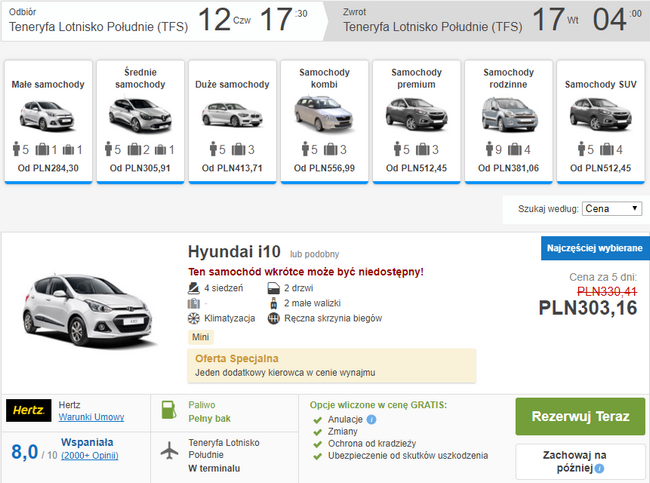This screenshot has height=483, width=650.
Task: Select the Duże samochody category card
Action: click(x=232, y=121)
